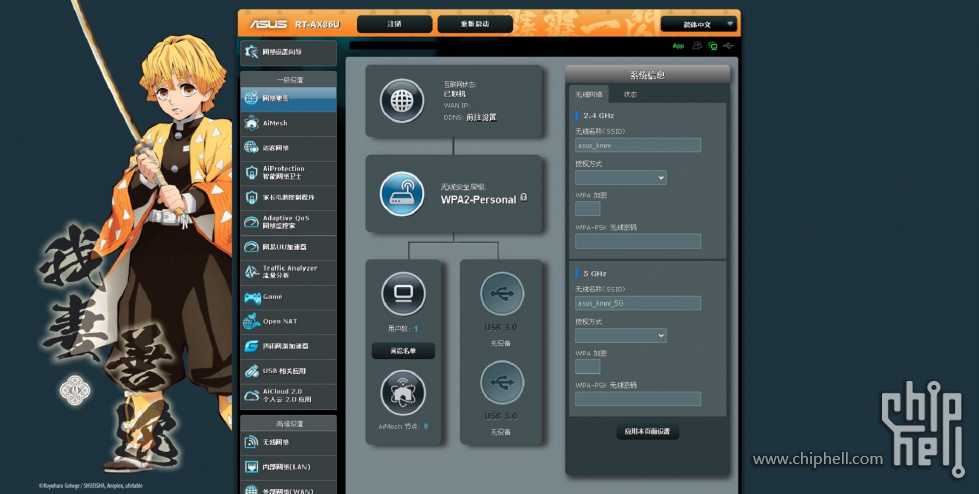979x494 pixels.
Task: Open 无线网络 under 高级设置
Action: (288, 442)
